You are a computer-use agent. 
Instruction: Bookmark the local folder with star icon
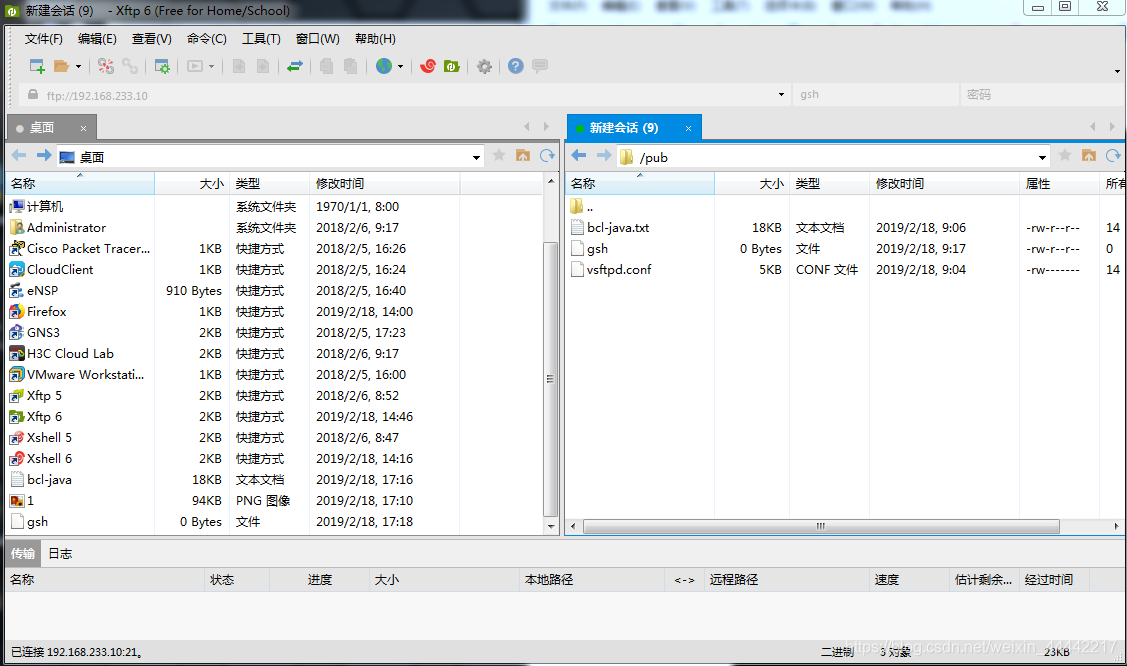click(499, 156)
